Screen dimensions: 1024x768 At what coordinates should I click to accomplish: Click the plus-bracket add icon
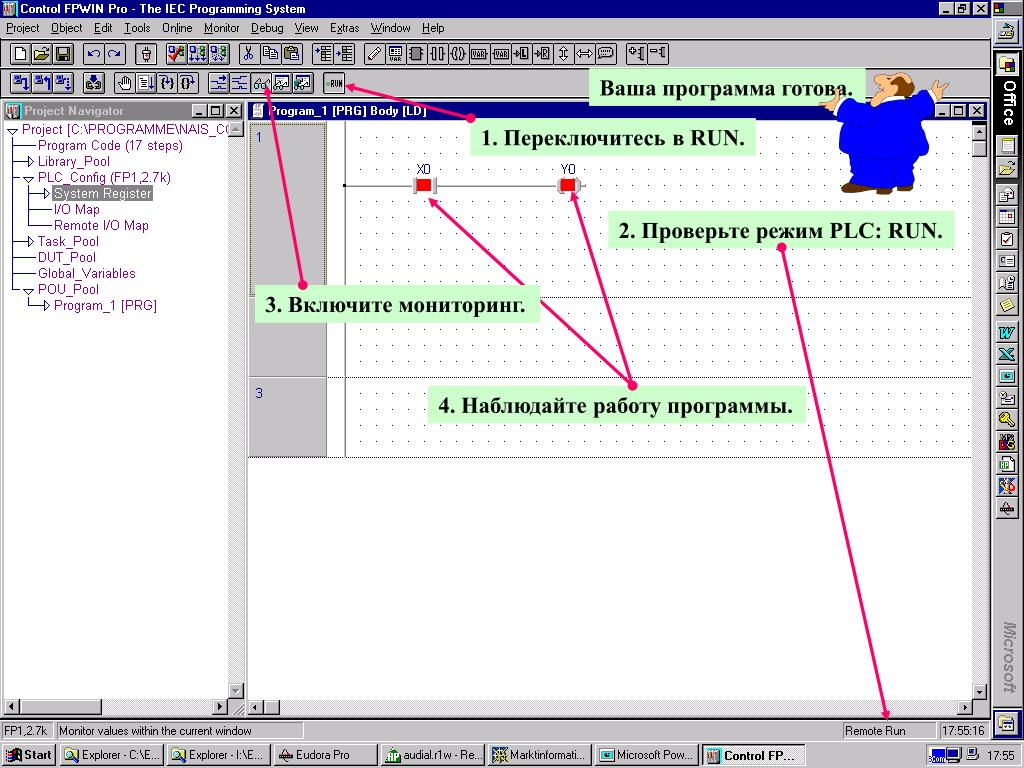coord(636,54)
